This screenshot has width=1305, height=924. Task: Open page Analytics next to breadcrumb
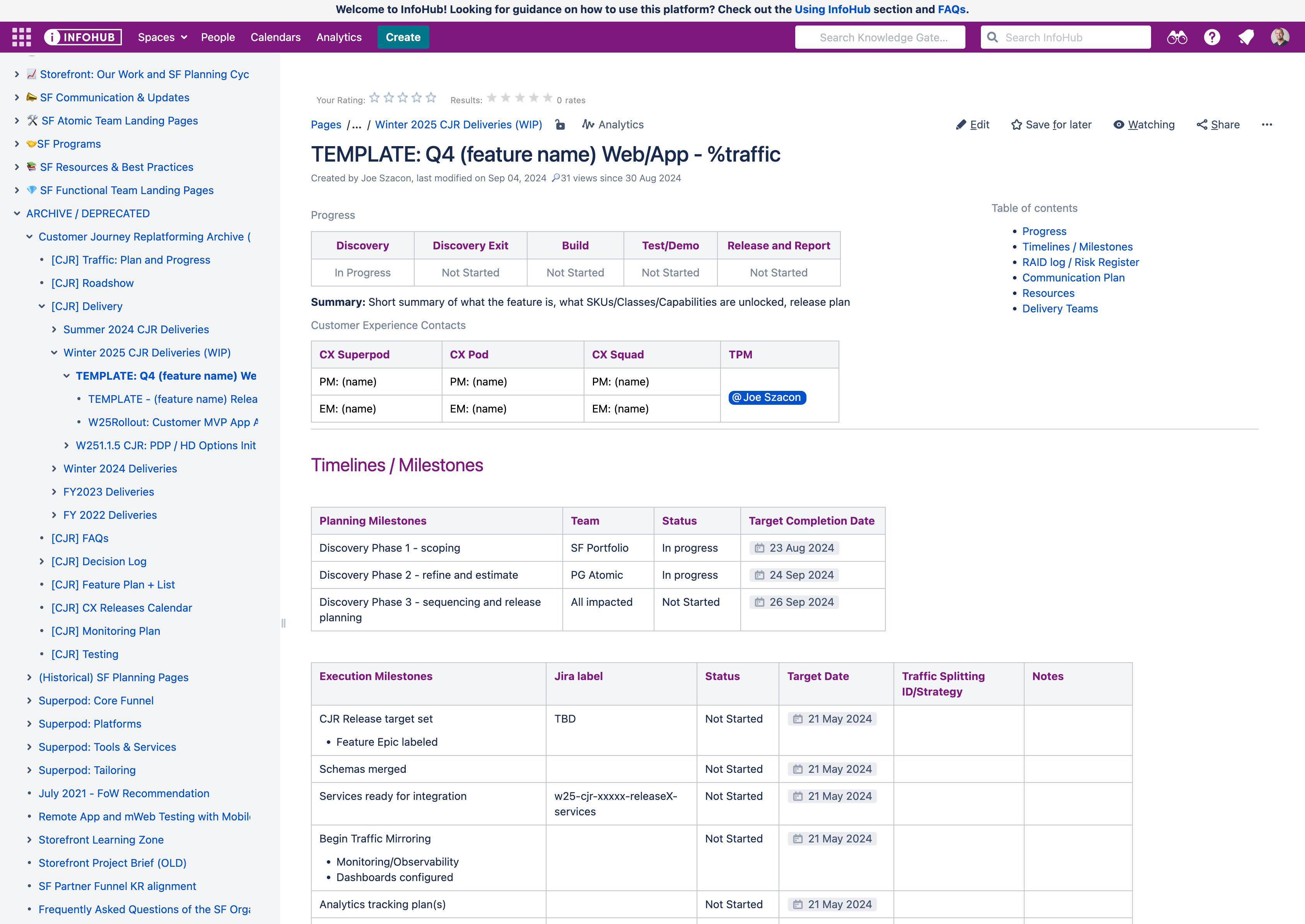click(613, 124)
